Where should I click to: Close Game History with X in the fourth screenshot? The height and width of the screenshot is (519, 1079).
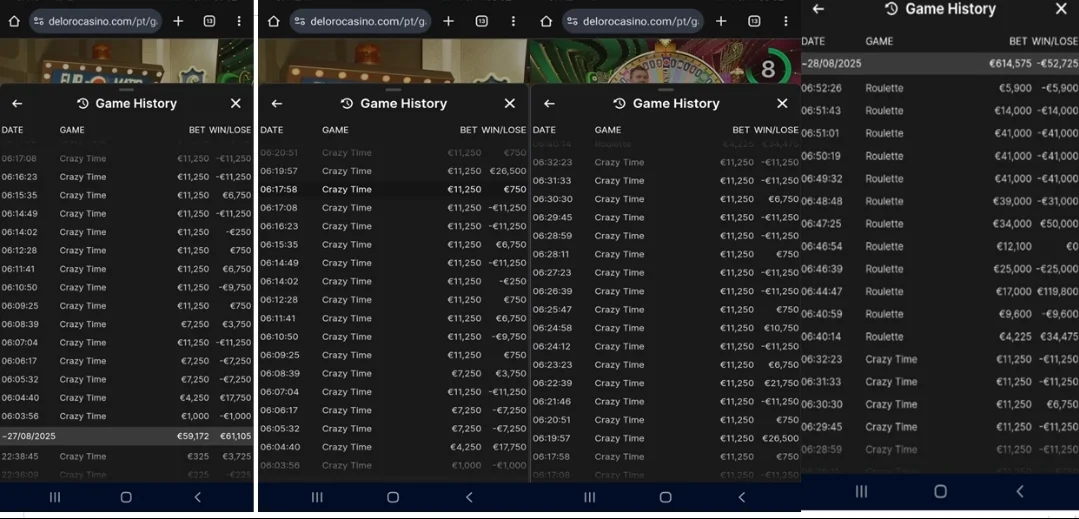pyautogui.click(x=1061, y=8)
